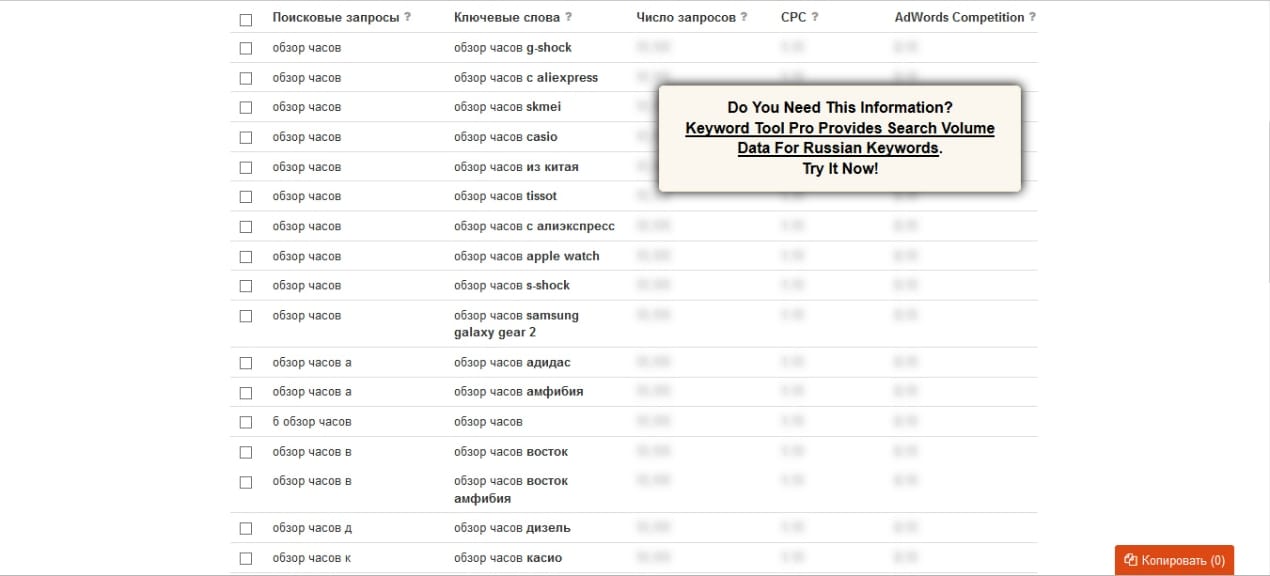Click keyword text обзор часов g-shock
This screenshot has width=1270, height=576.
point(513,48)
